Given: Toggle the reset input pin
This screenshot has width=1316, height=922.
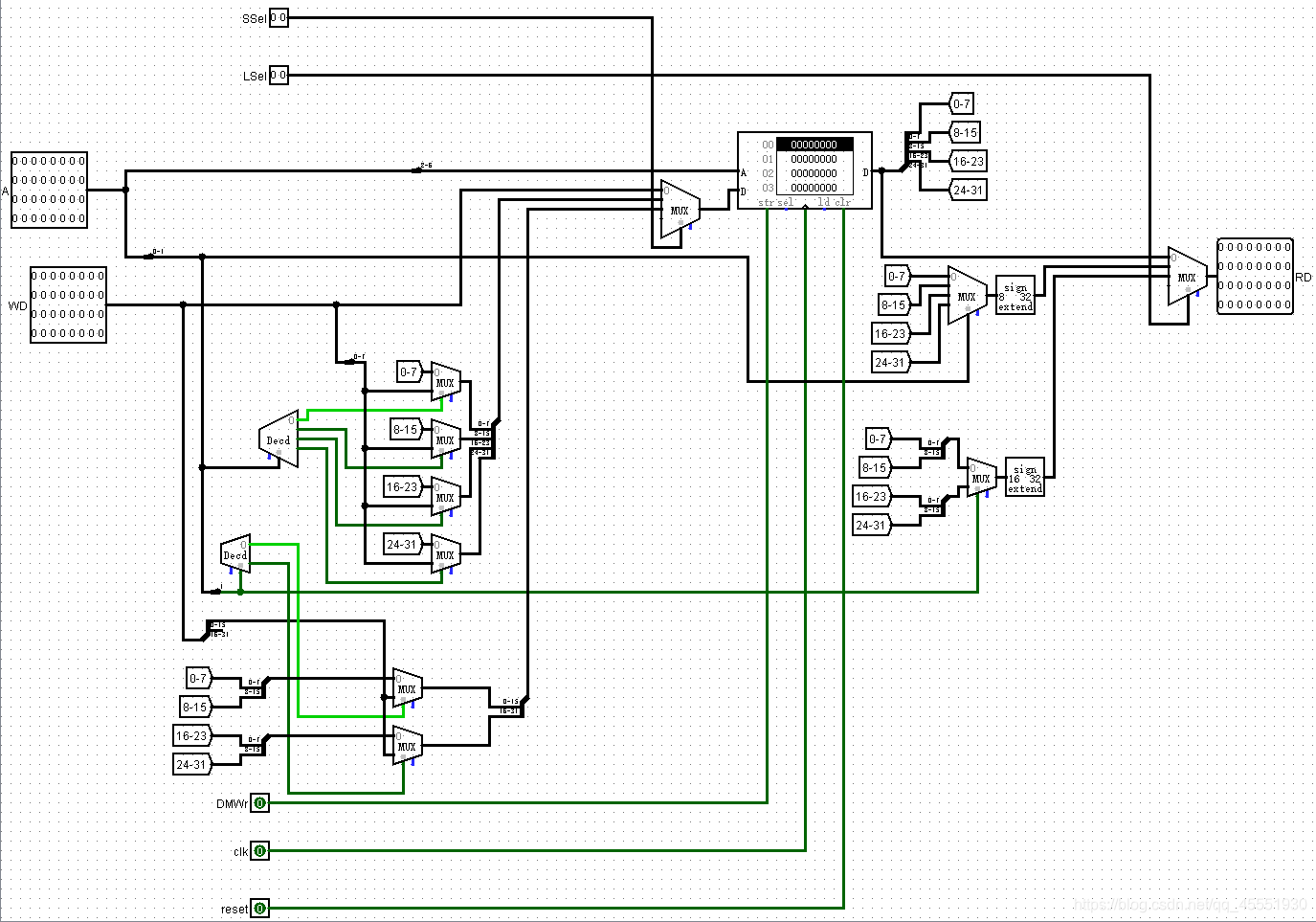Looking at the screenshot, I should coord(259,908).
